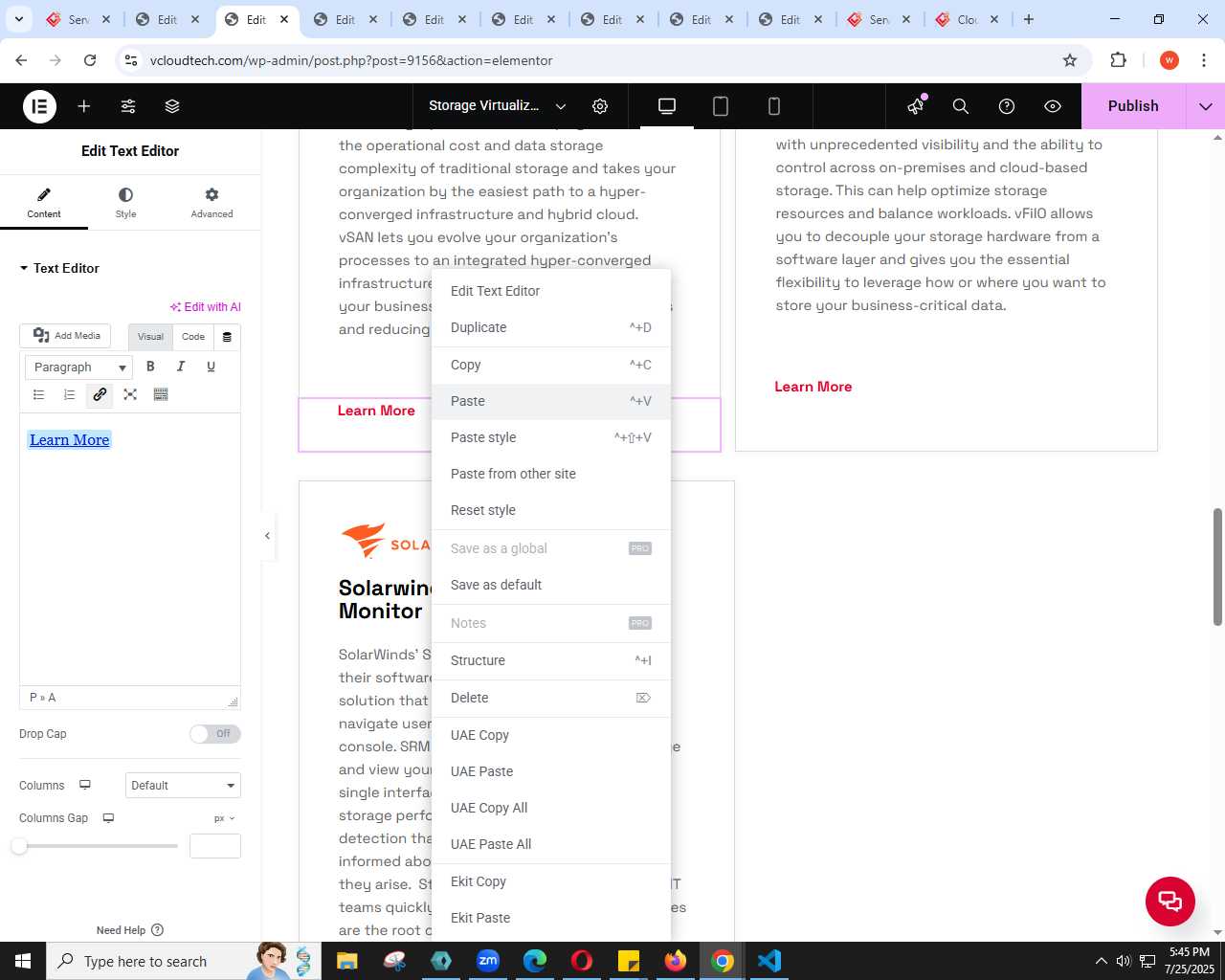Click Edit with AI link
The height and width of the screenshot is (980, 1225).
(x=206, y=307)
